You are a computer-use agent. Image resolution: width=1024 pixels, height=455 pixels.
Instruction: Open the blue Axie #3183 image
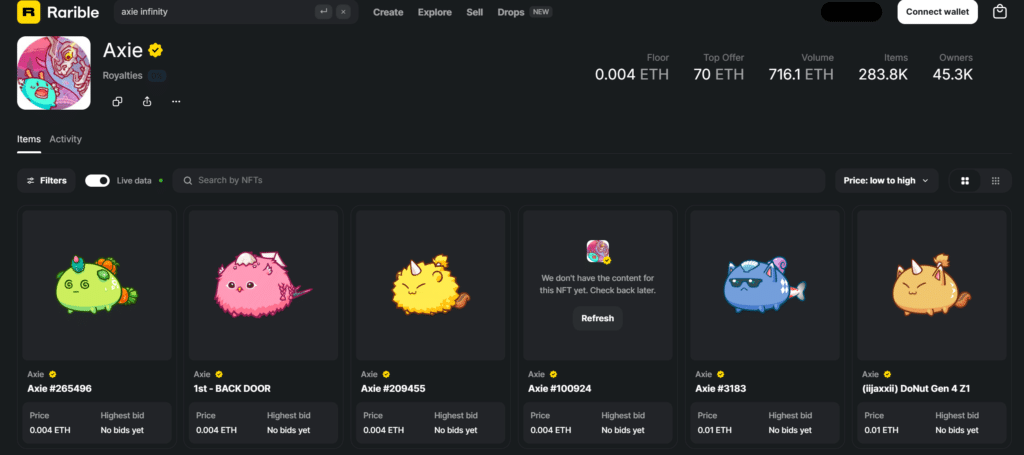click(765, 285)
